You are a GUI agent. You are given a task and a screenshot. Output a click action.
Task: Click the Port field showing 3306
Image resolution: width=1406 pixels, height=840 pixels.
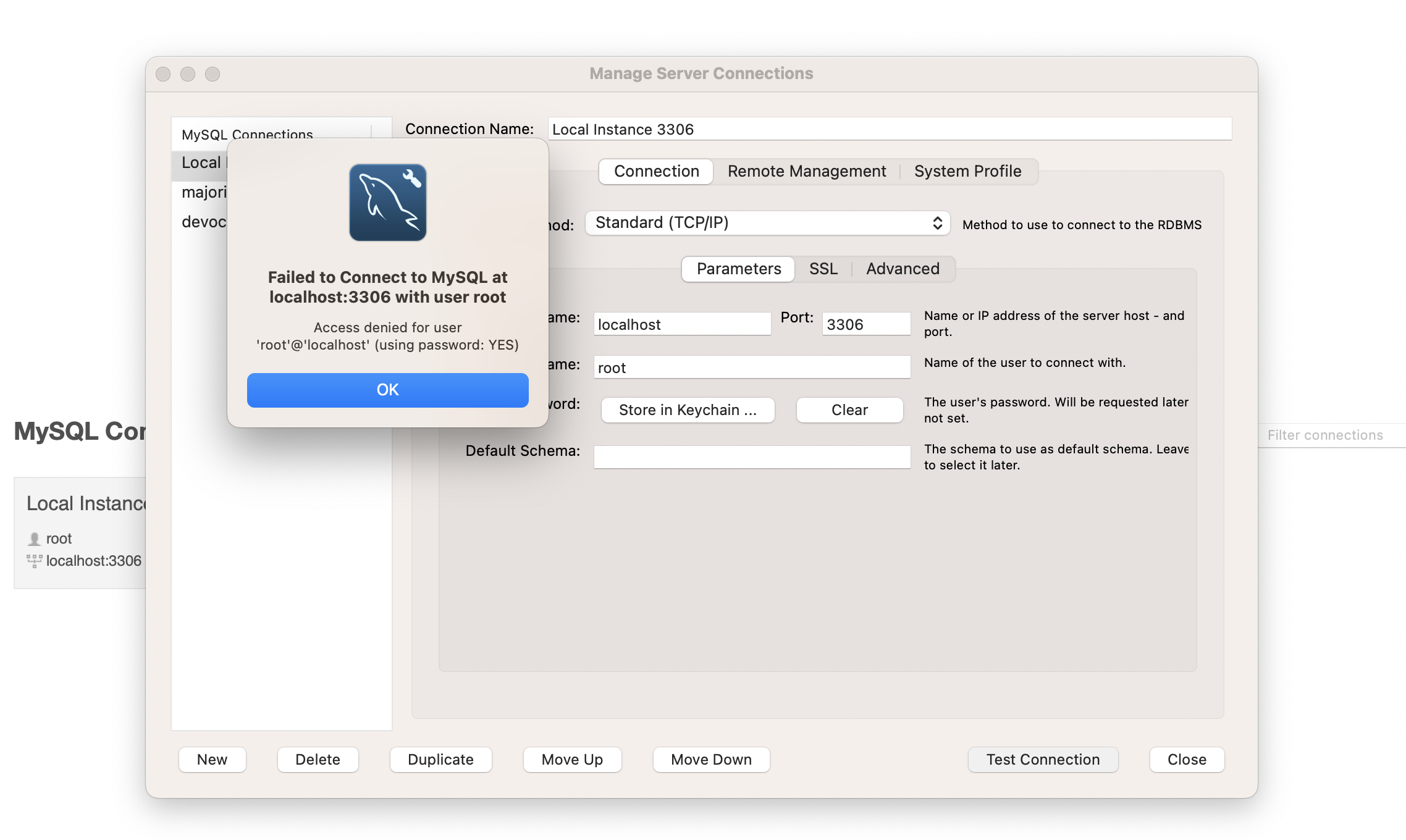(x=865, y=324)
